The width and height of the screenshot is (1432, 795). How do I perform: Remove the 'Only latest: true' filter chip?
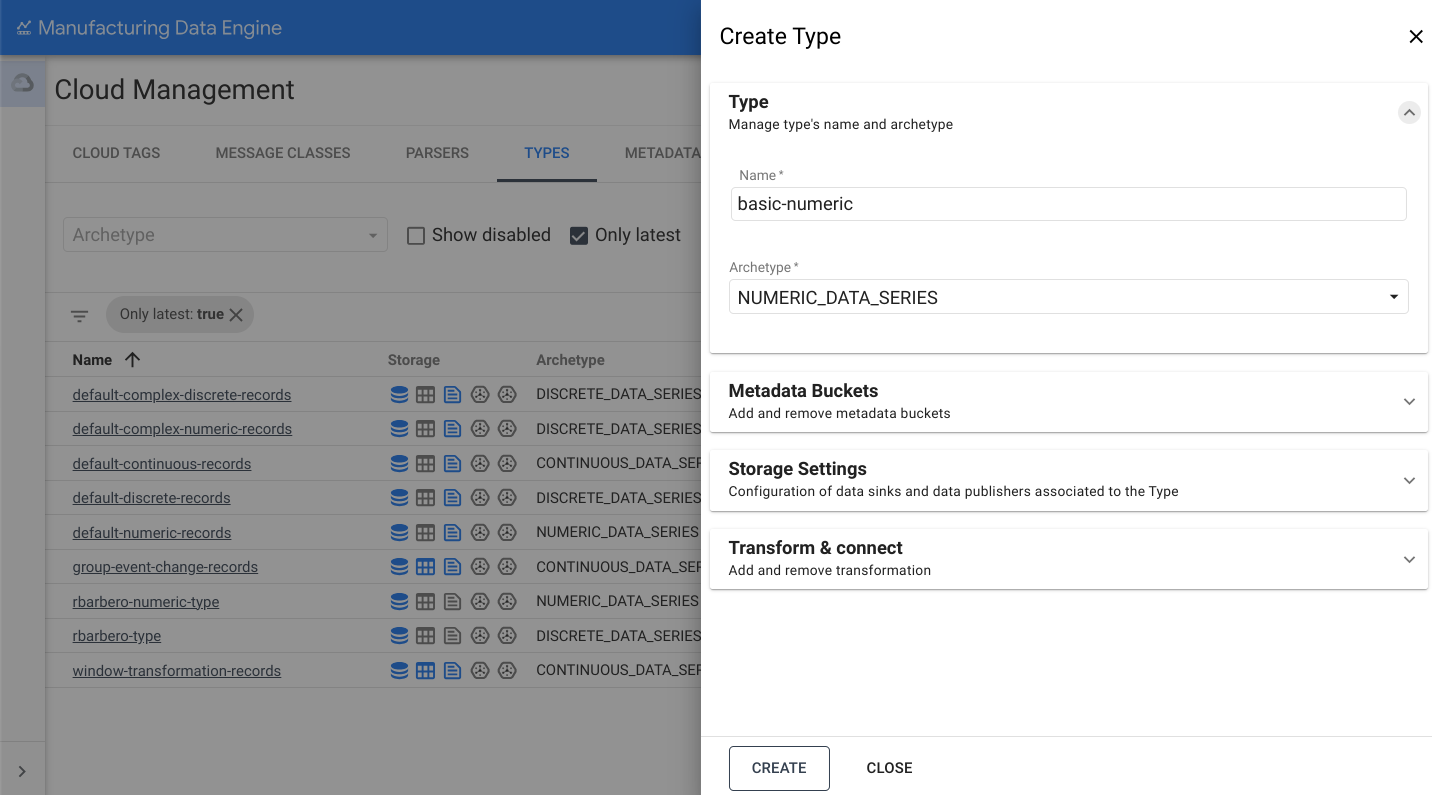click(x=236, y=315)
